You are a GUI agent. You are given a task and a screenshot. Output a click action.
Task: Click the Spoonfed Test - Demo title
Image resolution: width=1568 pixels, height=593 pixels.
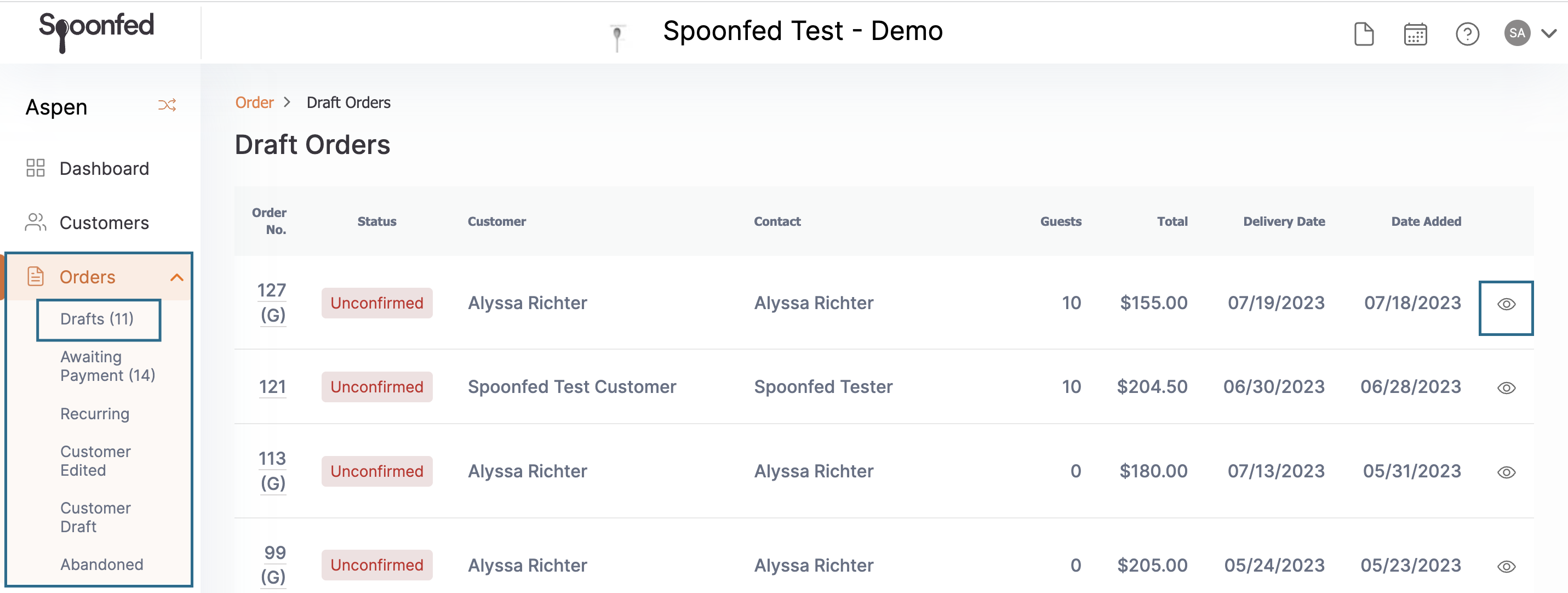(x=802, y=31)
